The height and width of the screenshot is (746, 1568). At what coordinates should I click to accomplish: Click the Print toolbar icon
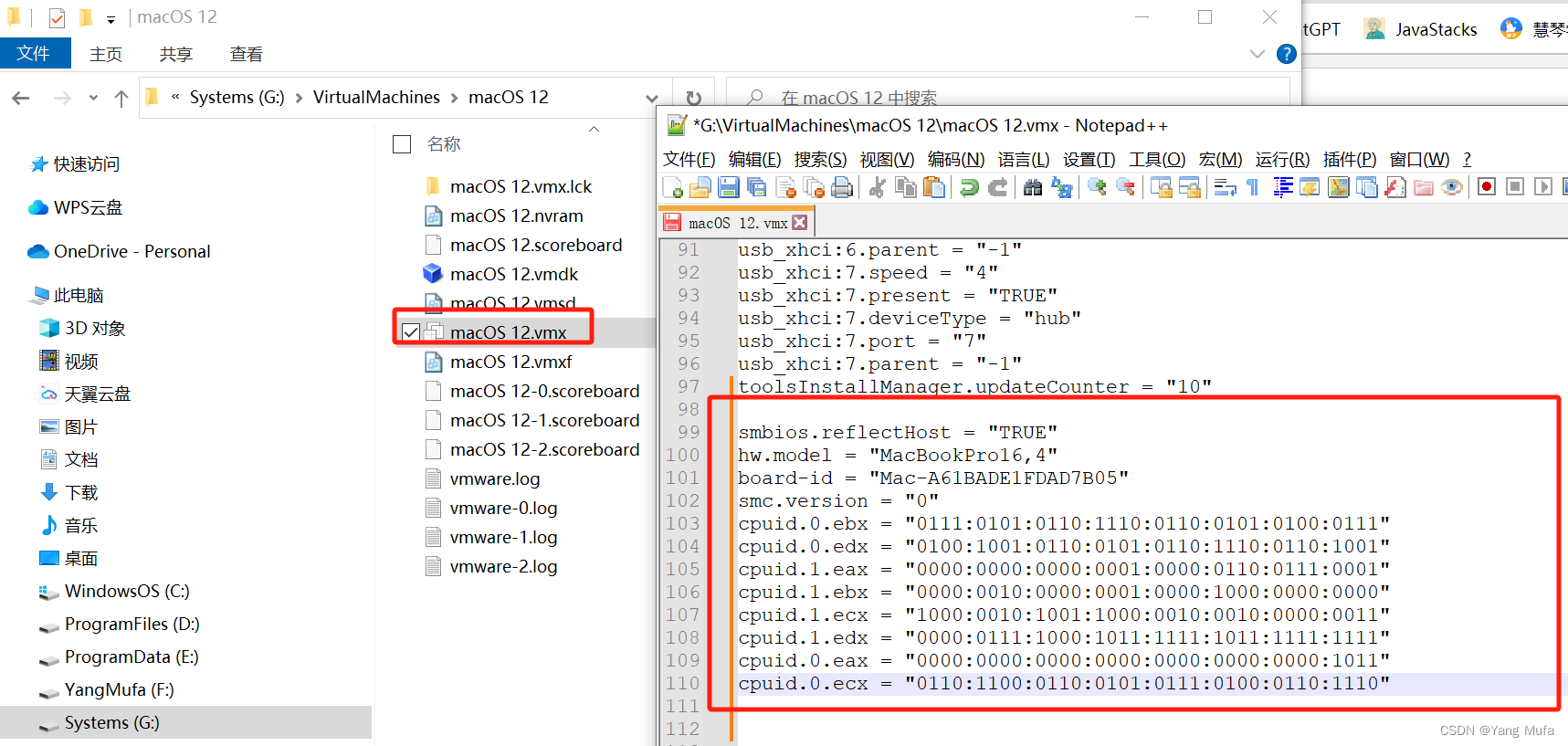(x=842, y=187)
